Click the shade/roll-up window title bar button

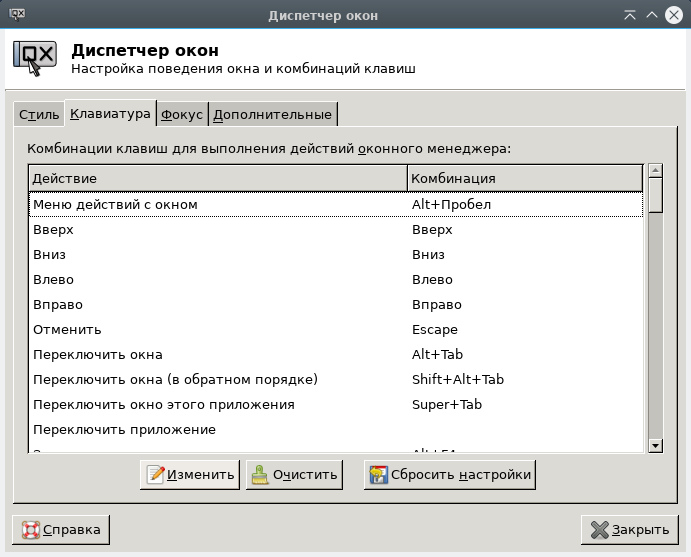[x=629, y=15]
